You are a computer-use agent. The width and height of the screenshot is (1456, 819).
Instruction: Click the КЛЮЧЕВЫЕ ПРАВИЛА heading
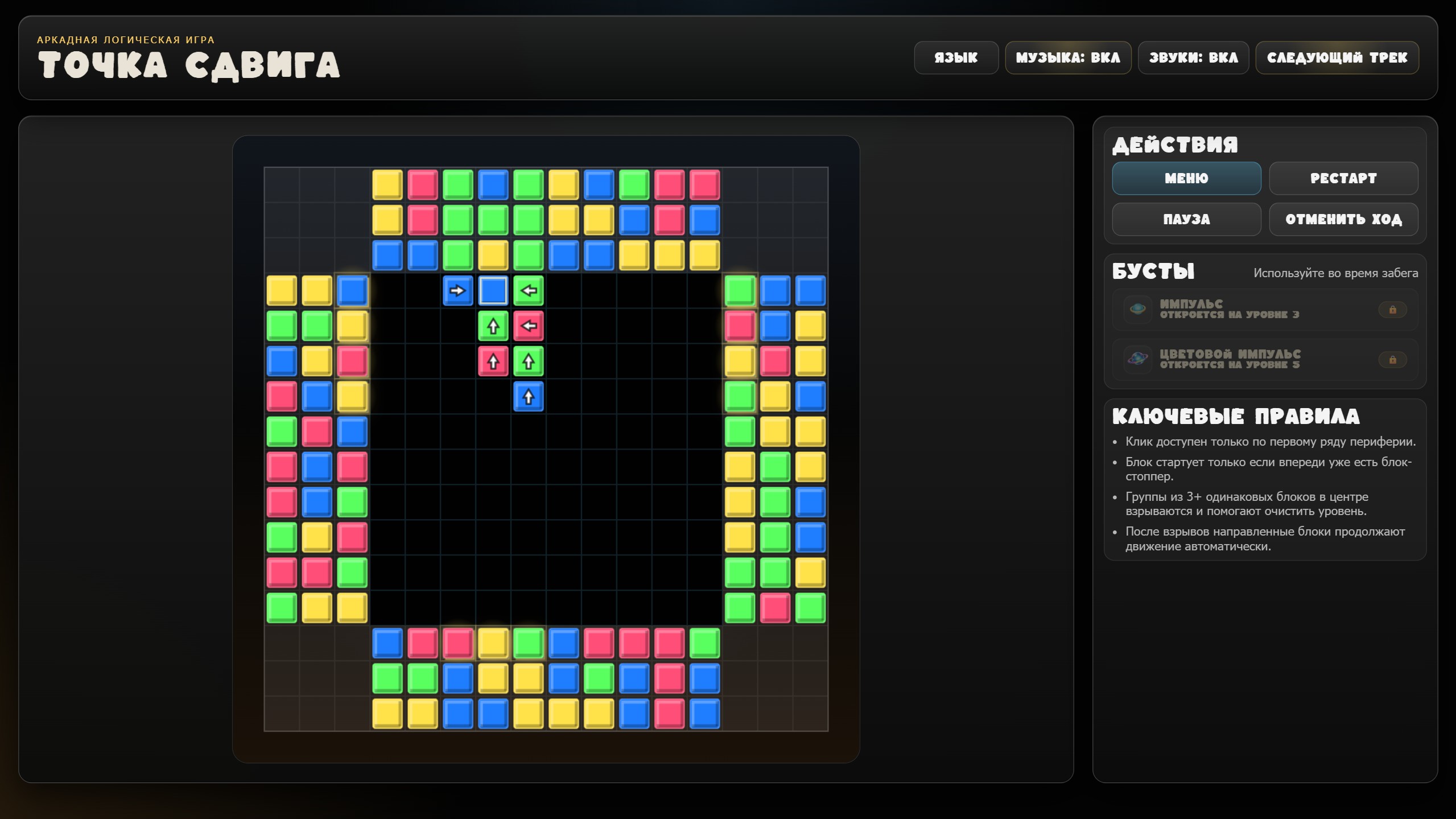1236,417
